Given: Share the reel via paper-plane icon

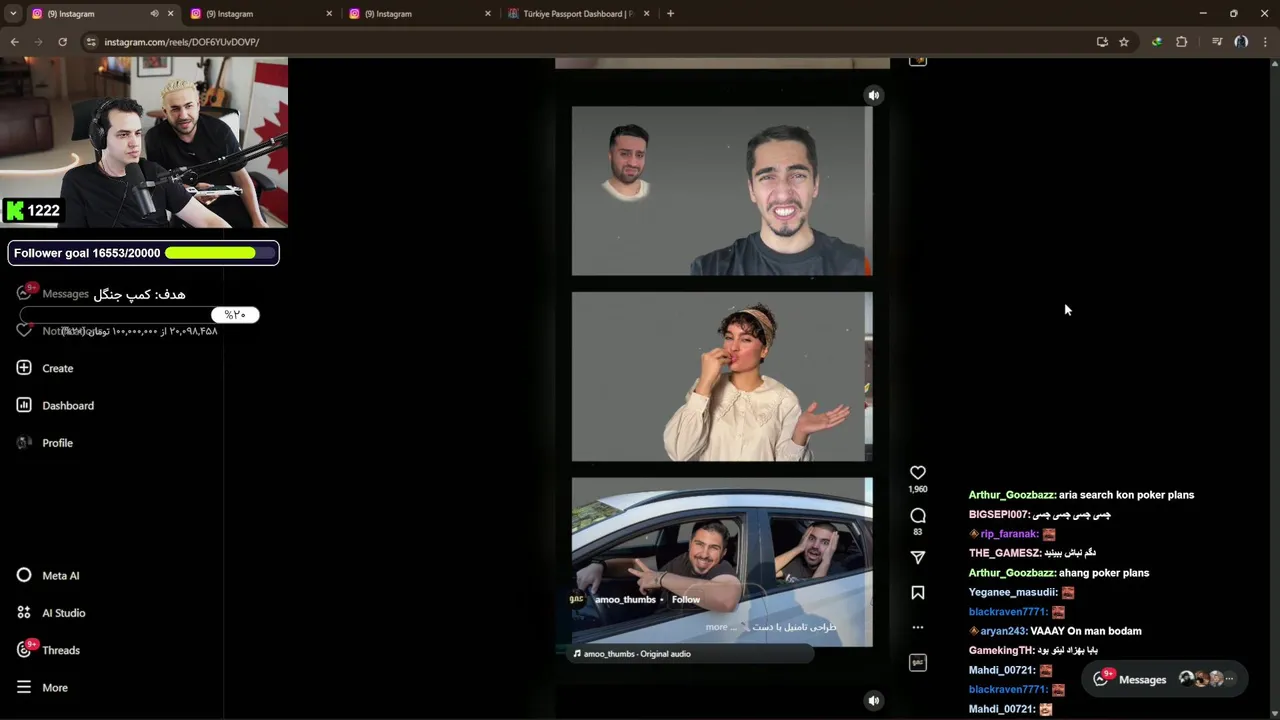Looking at the screenshot, I should [917, 557].
